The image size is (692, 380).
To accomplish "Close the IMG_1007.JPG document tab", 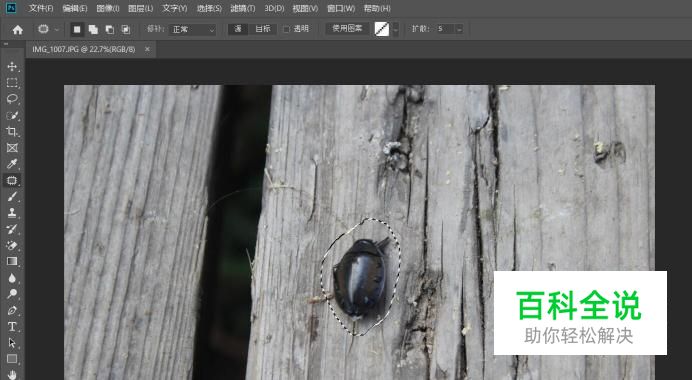I will pos(147,49).
